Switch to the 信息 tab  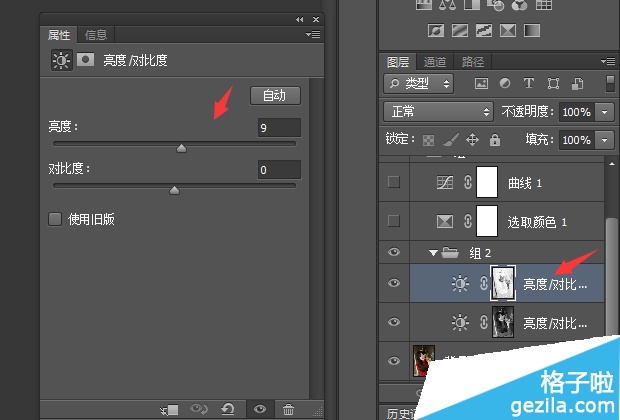(96, 35)
